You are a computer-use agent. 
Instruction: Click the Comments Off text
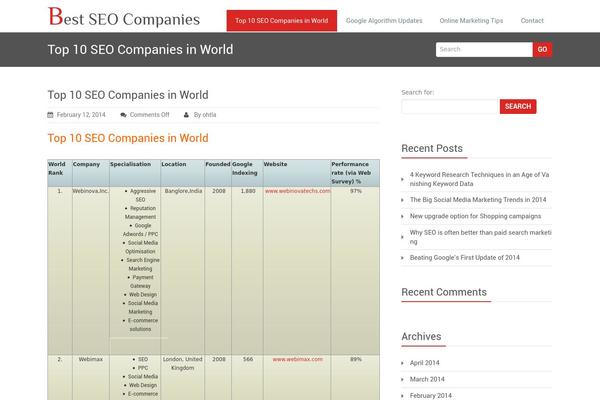(x=149, y=115)
